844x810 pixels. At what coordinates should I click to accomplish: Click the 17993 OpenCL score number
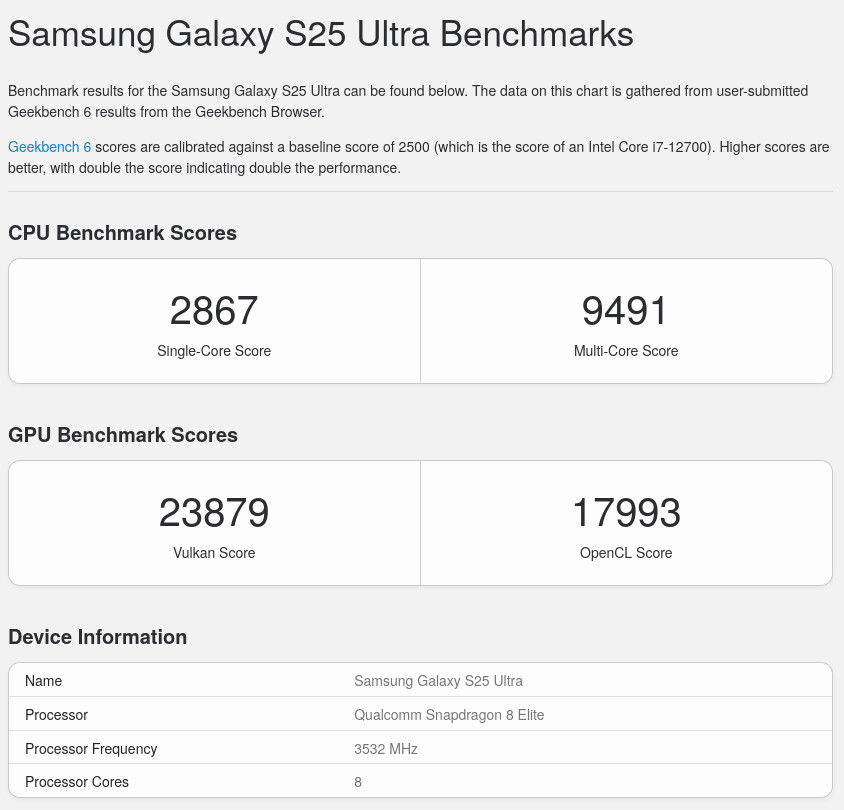click(x=625, y=512)
